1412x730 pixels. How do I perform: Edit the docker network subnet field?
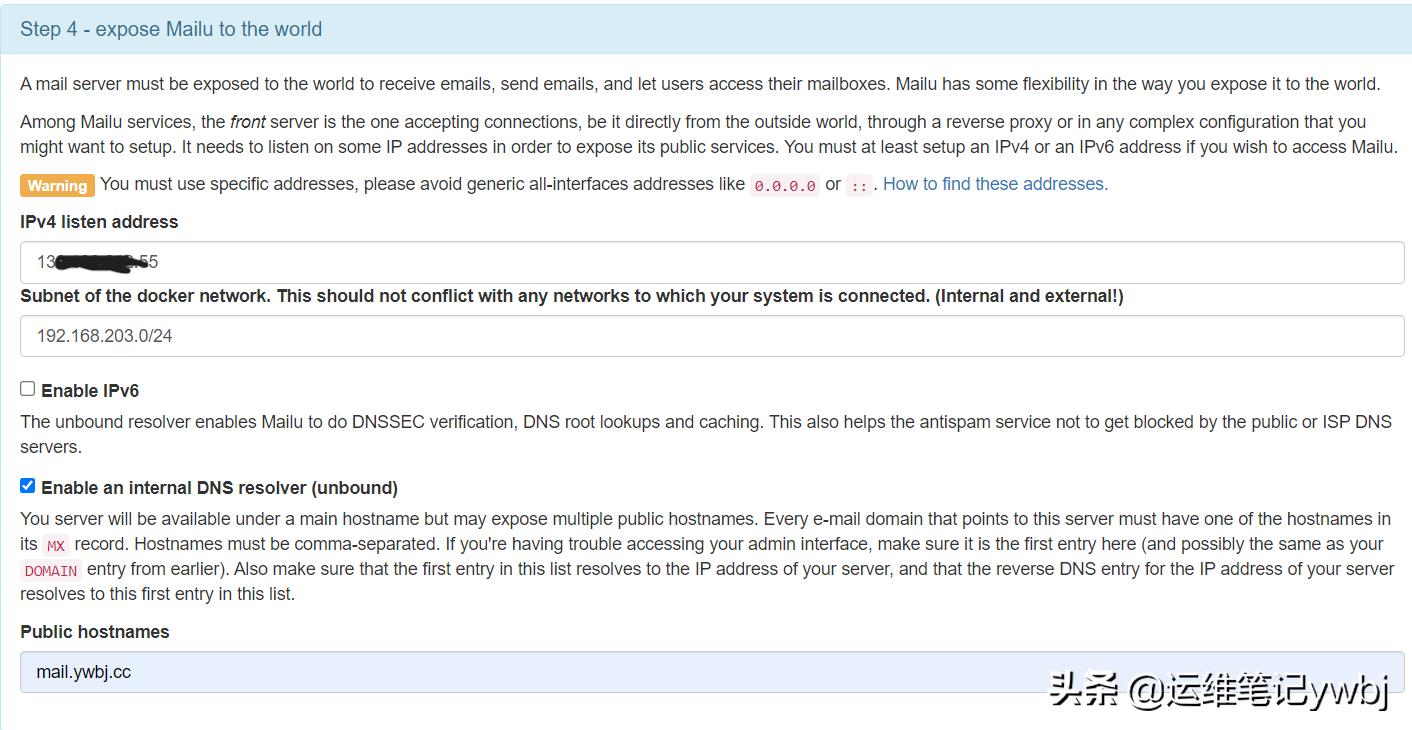(712, 336)
